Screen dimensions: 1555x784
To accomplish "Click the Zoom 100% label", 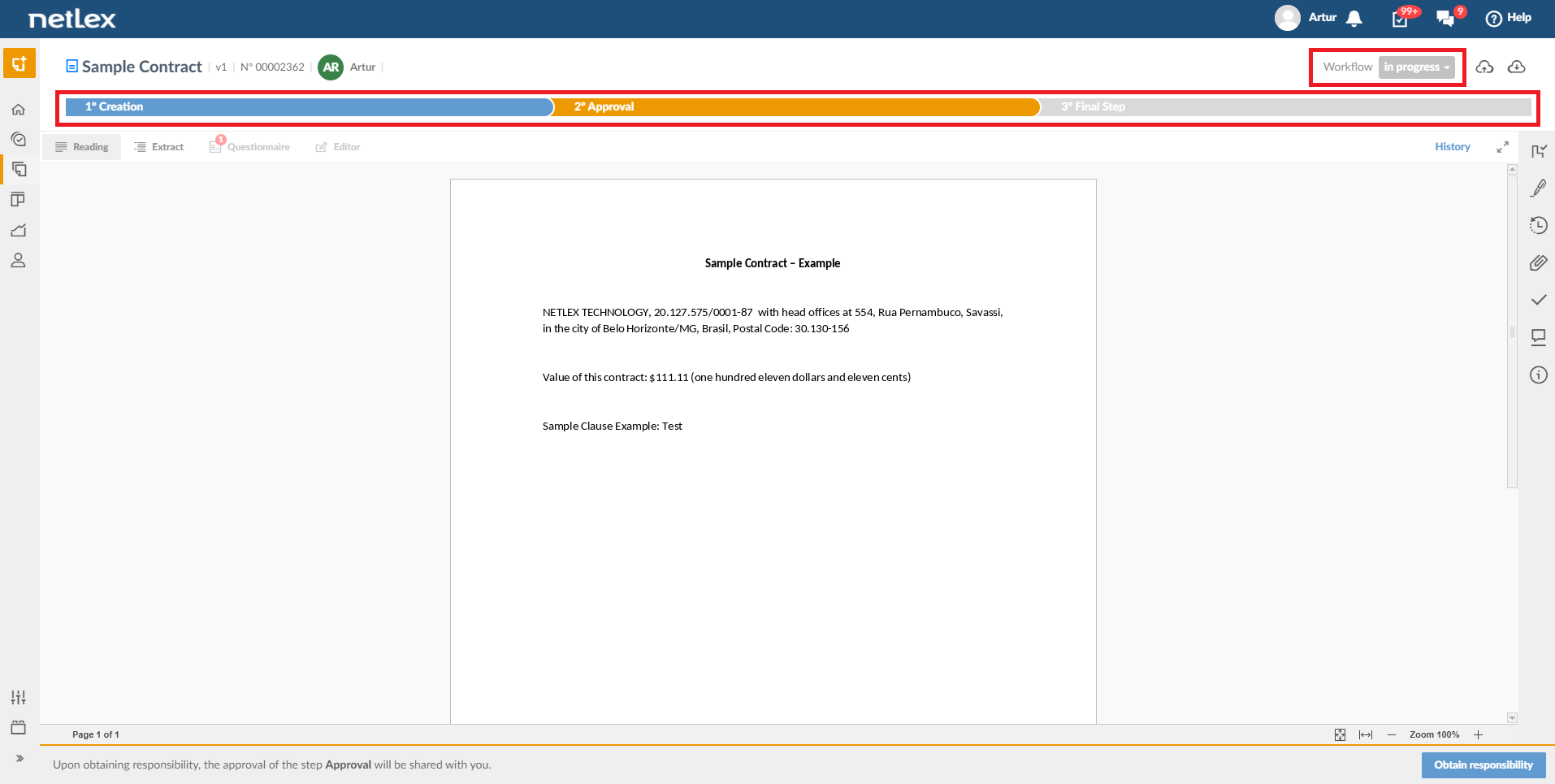I will click(1434, 735).
